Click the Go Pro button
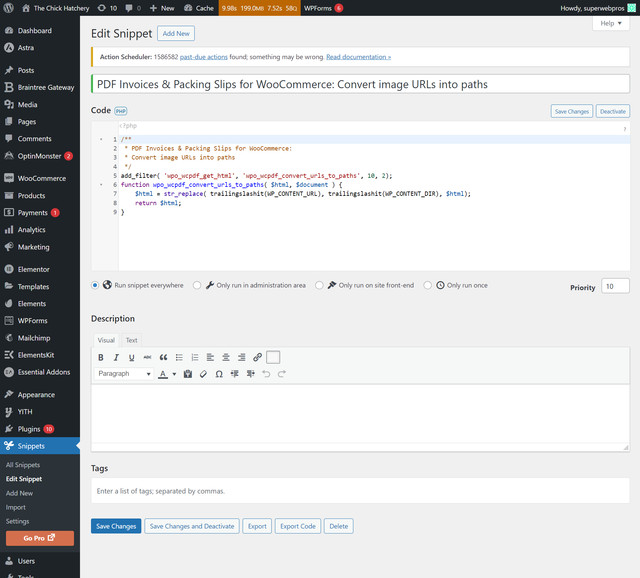 point(40,538)
